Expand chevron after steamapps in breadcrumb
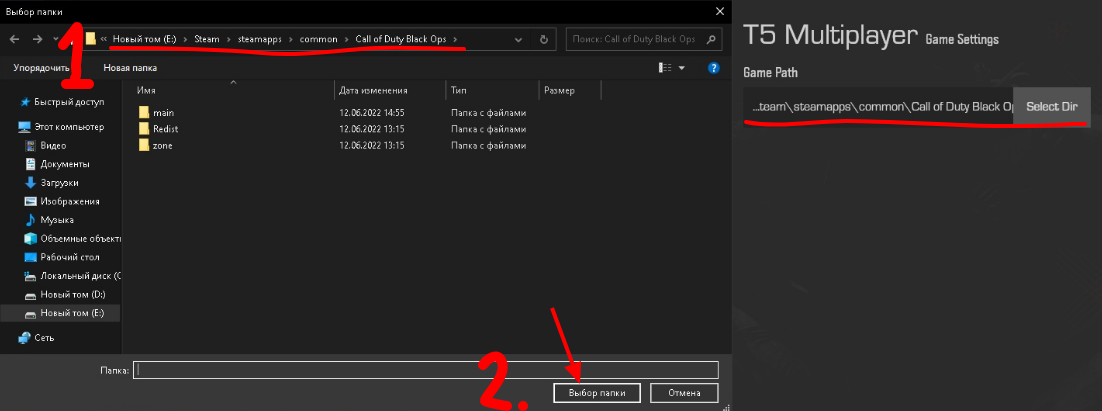The image size is (1102, 411). 290,39
